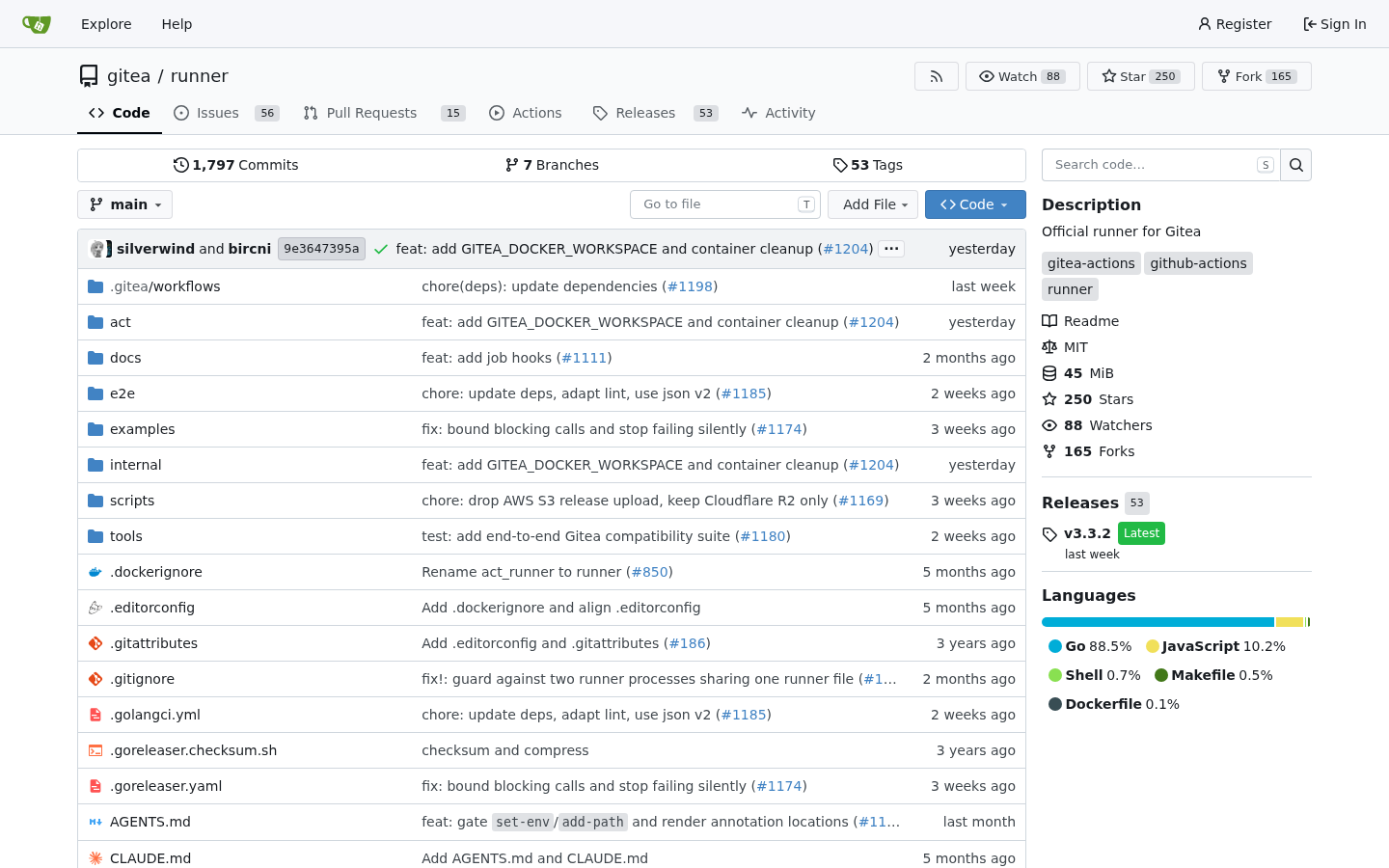Image resolution: width=1389 pixels, height=868 pixels.
Task: Expand the Add File dropdown
Action: [x=873, y=204]
